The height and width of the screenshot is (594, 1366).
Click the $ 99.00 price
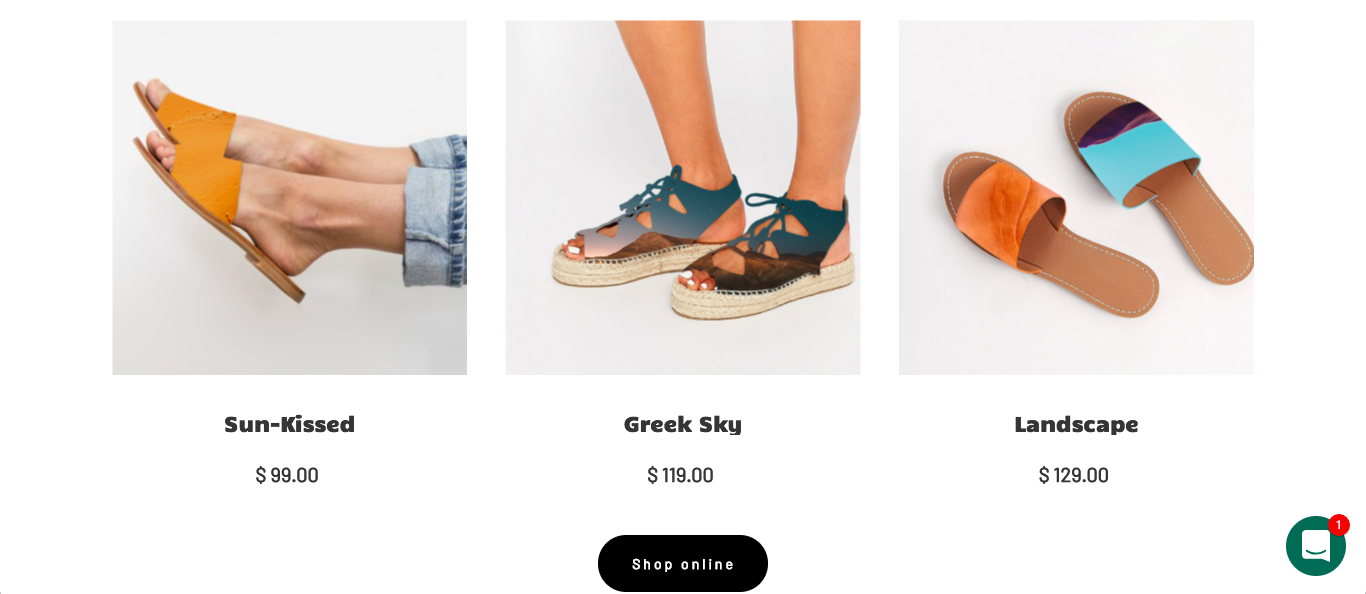(x=287, y=475)
